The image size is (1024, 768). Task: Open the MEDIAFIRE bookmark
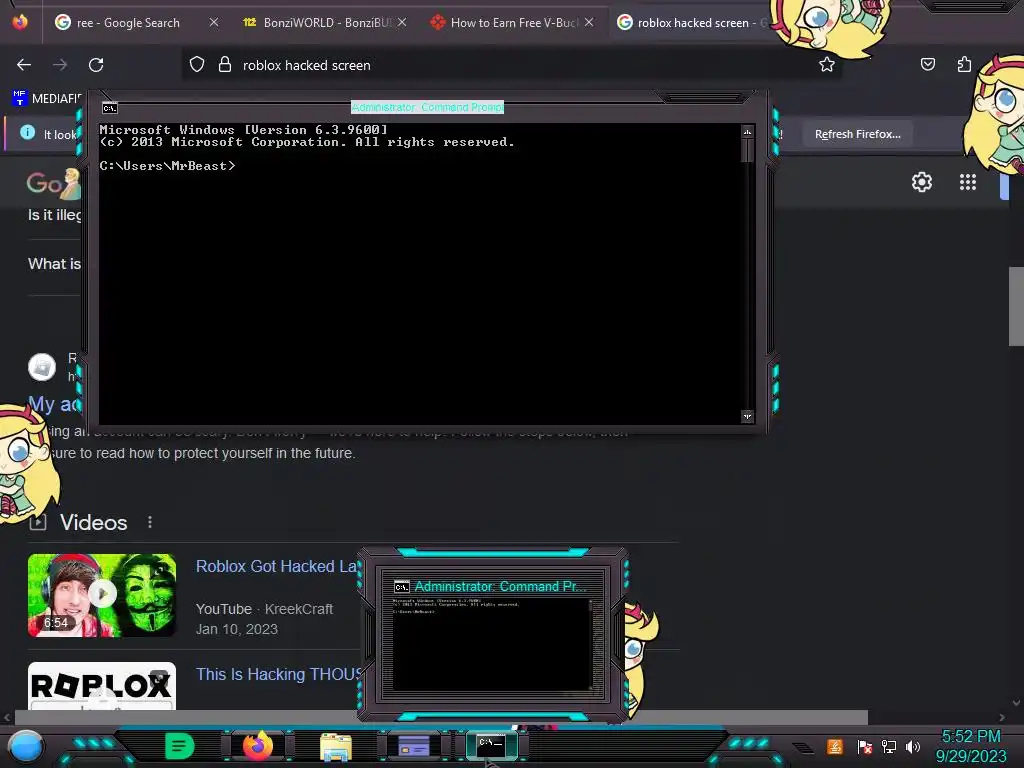pyautogui.click(x=47, y=99)
